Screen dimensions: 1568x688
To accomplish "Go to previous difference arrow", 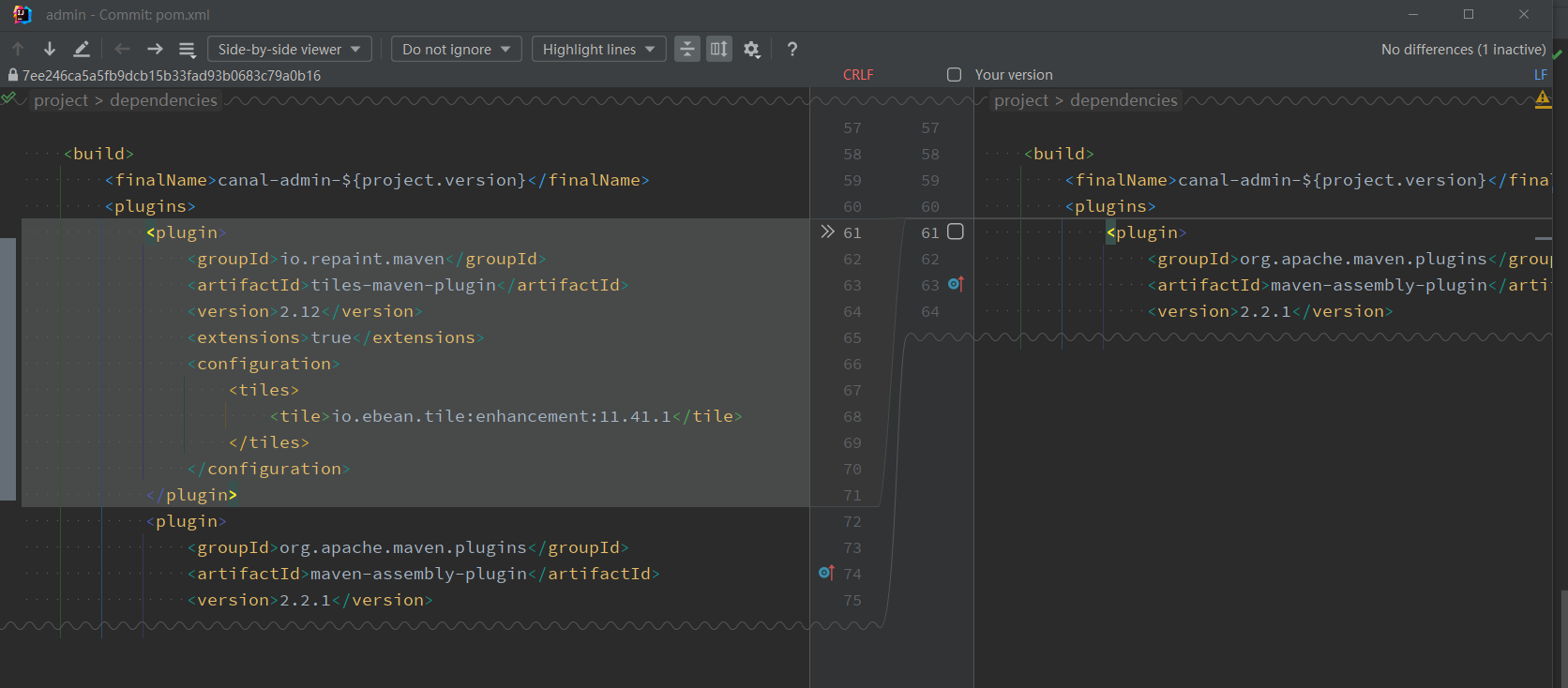I will coord(18,49).
